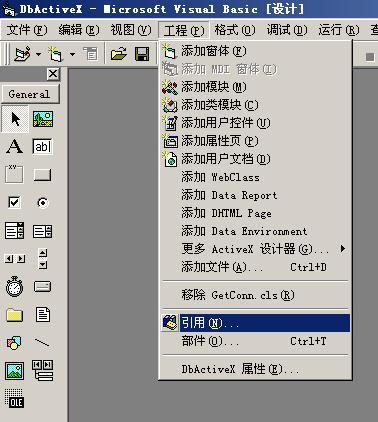378x422 pixels.
Task: Select the Line control tool
Action: pos(43,342)
